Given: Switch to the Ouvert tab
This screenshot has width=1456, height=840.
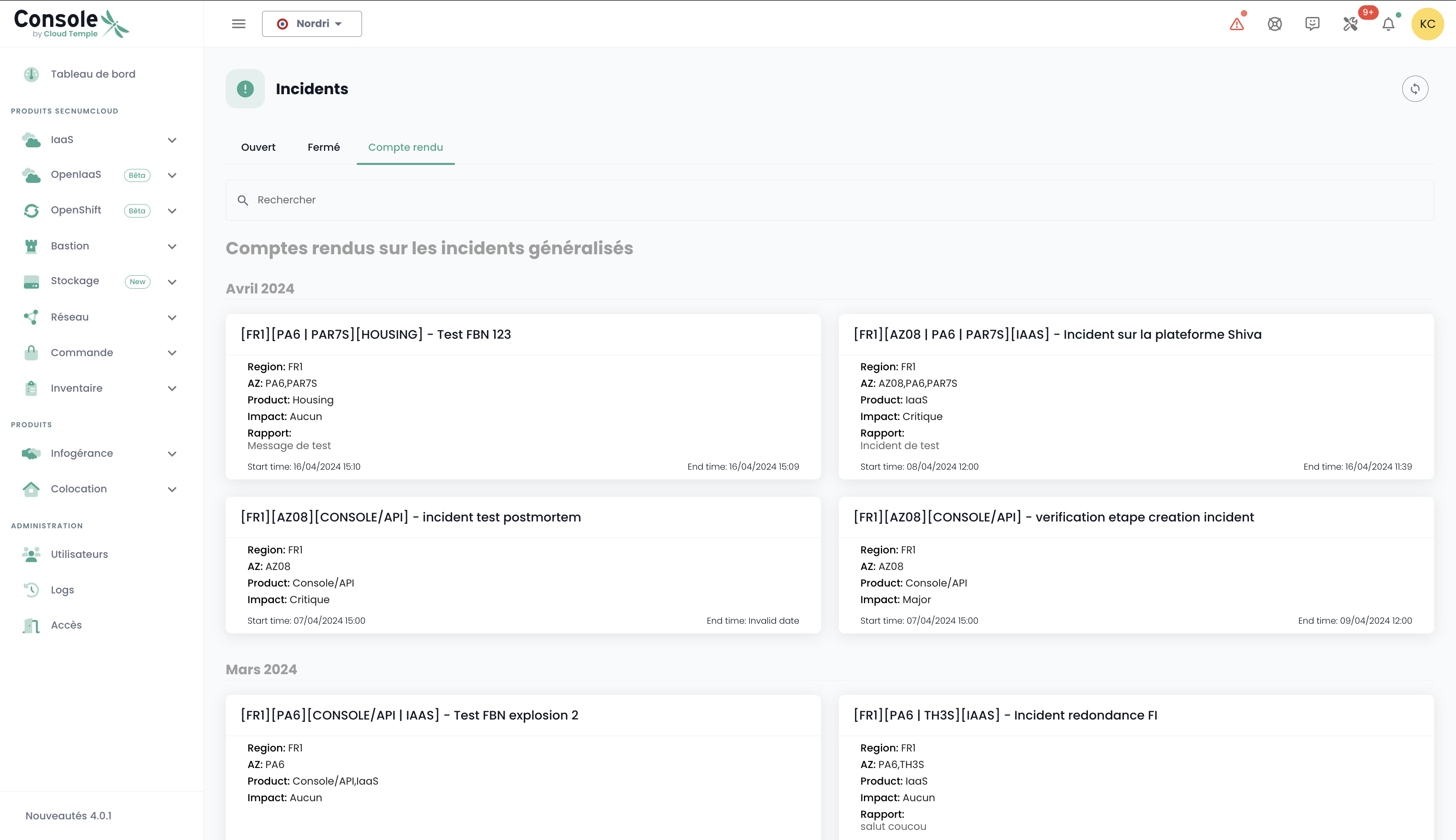Looking at the screenshot, I should click(258, 147).
